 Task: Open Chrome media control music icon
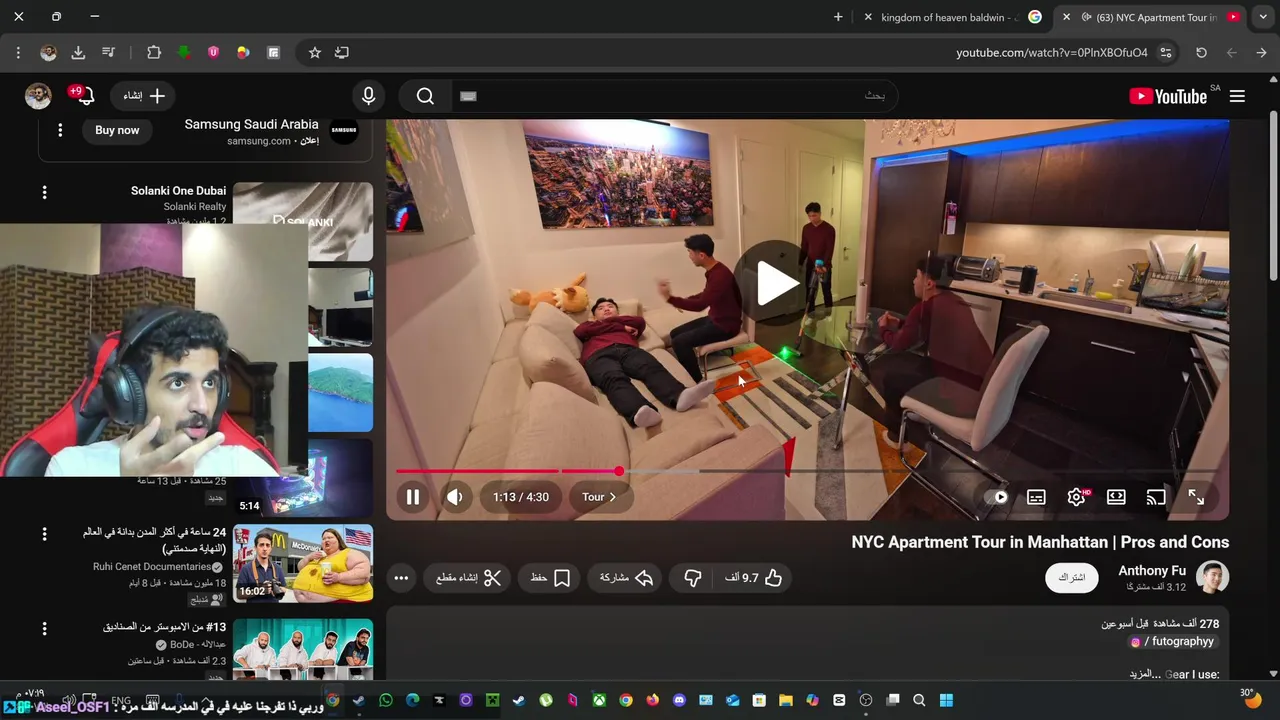pos(108,53)
